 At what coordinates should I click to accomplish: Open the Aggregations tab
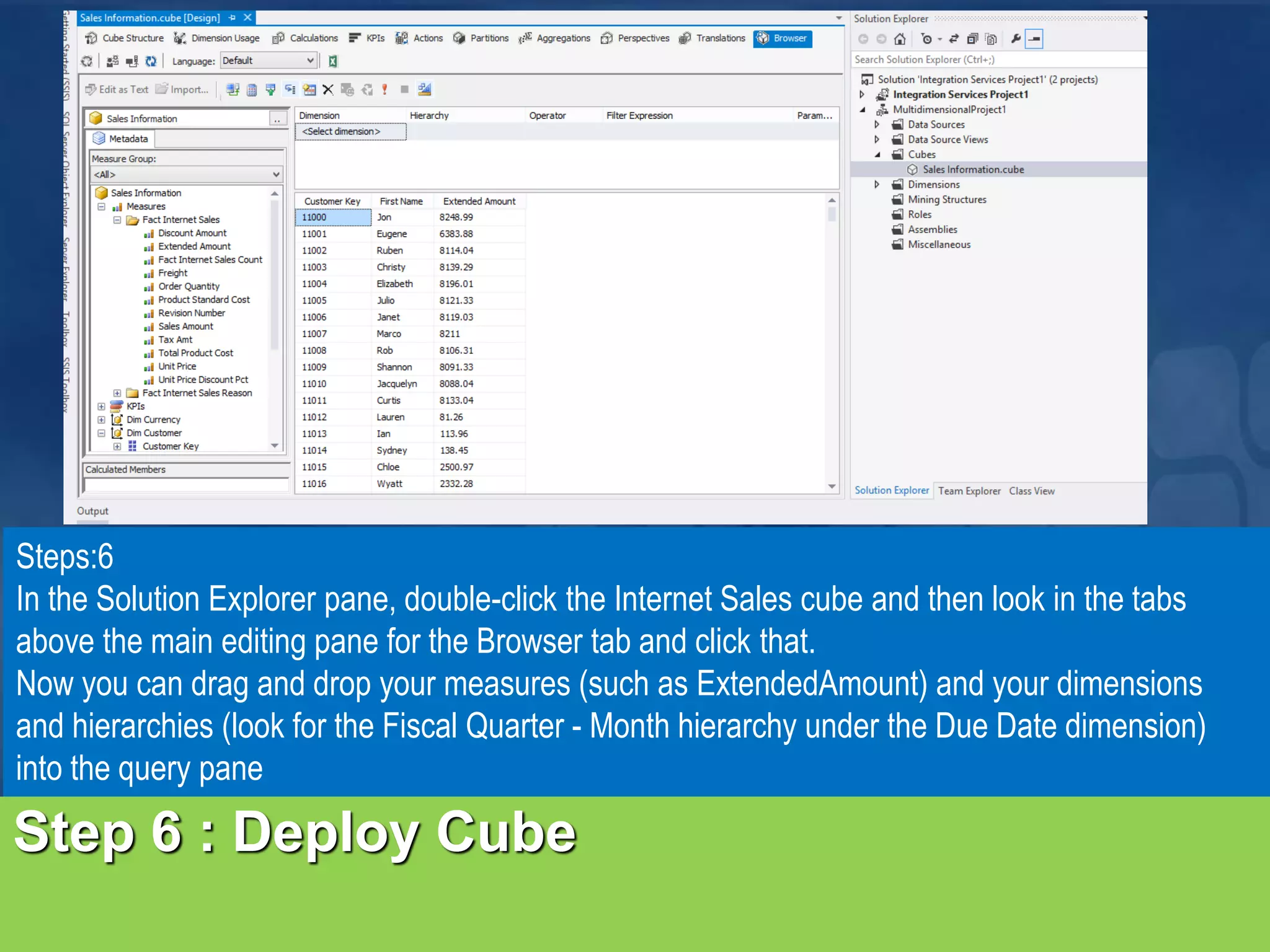coord(555,38)
